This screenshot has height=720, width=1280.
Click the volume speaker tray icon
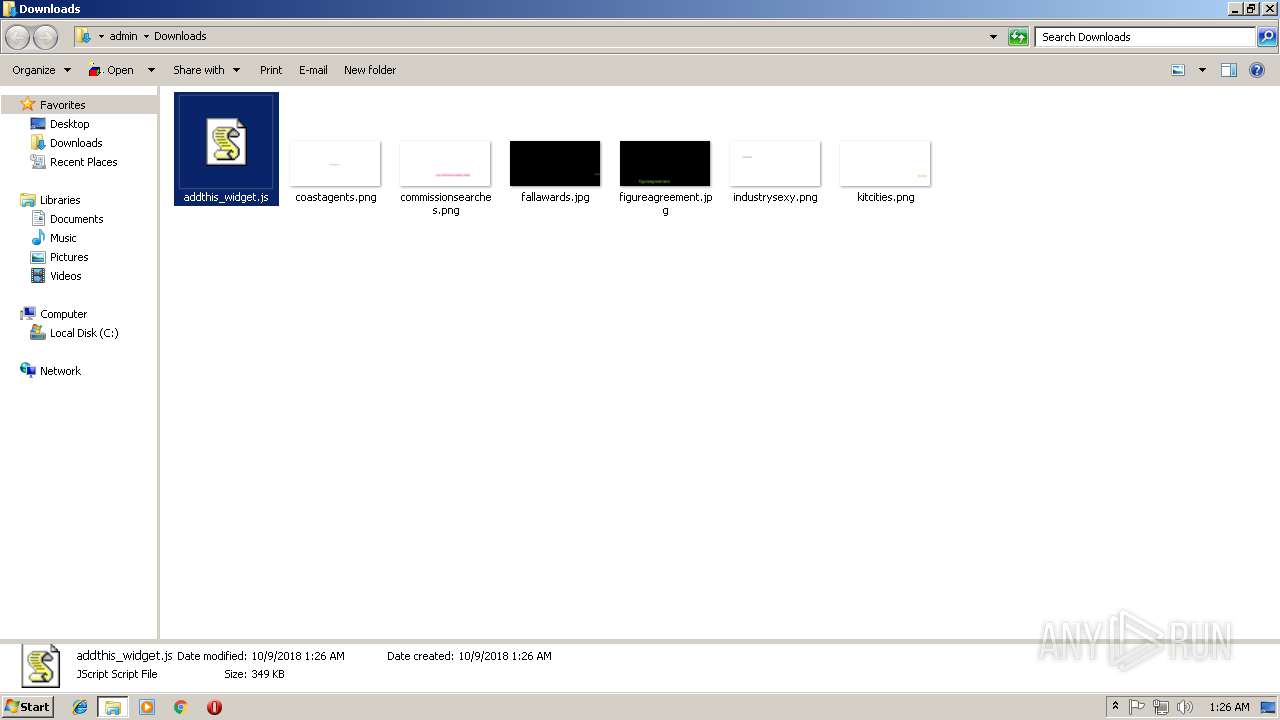coord(1185,707)
